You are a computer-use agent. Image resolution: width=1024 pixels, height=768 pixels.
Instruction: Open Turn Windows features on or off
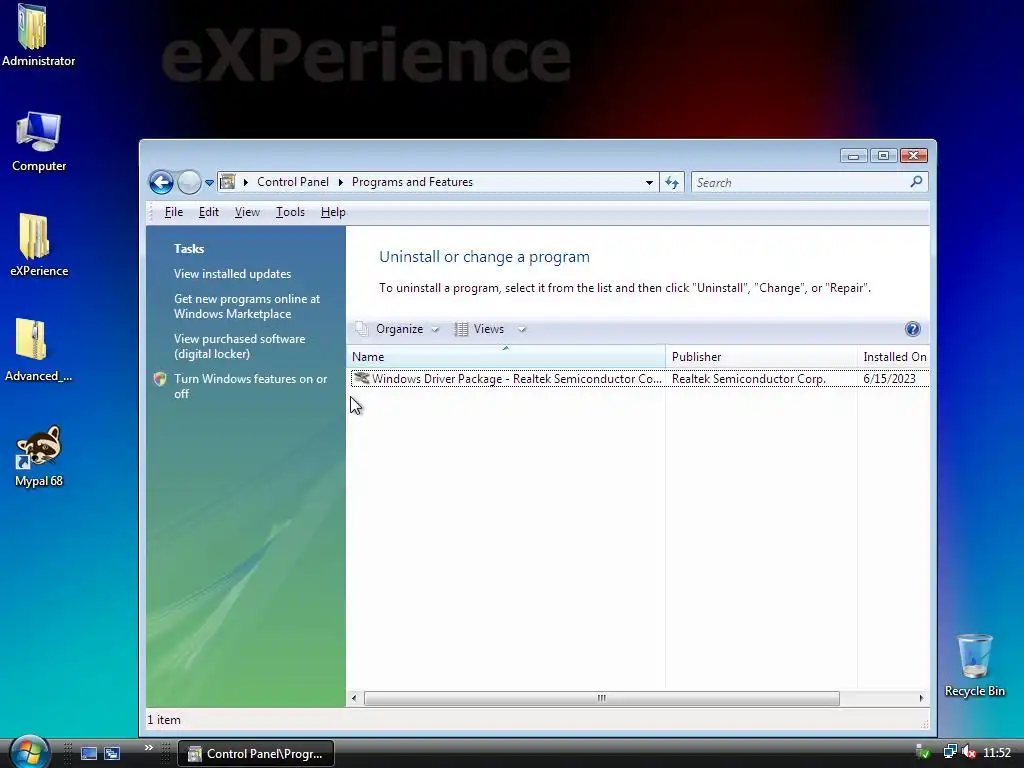(251, 386)
